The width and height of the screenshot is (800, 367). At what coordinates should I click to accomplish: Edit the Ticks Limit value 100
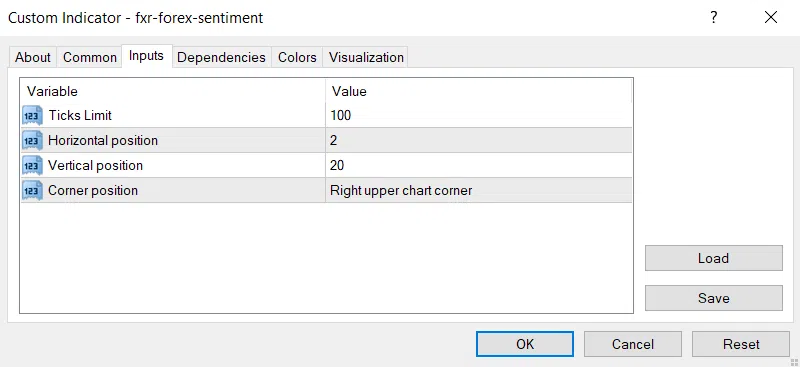(479, 115)
